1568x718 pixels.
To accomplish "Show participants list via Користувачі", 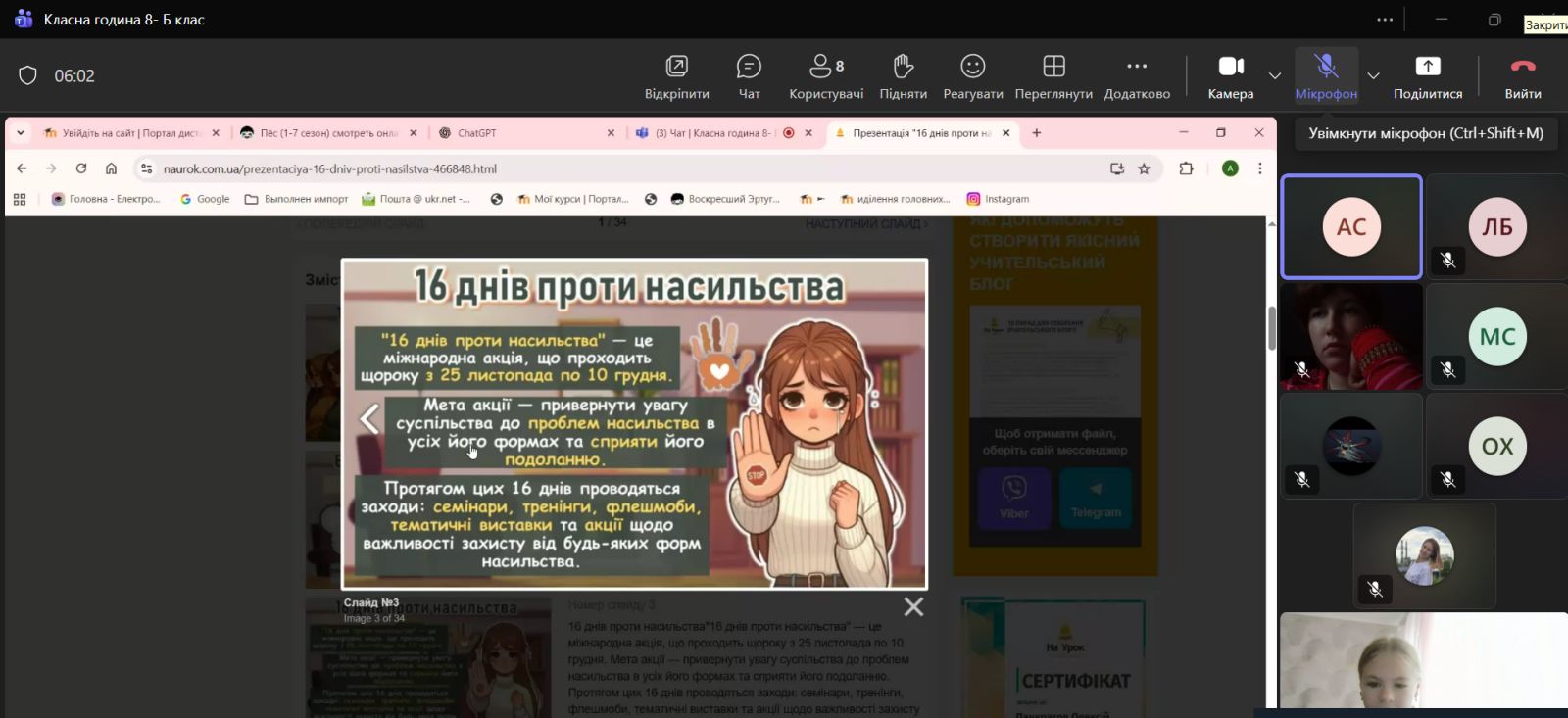I will pos(825,76).
